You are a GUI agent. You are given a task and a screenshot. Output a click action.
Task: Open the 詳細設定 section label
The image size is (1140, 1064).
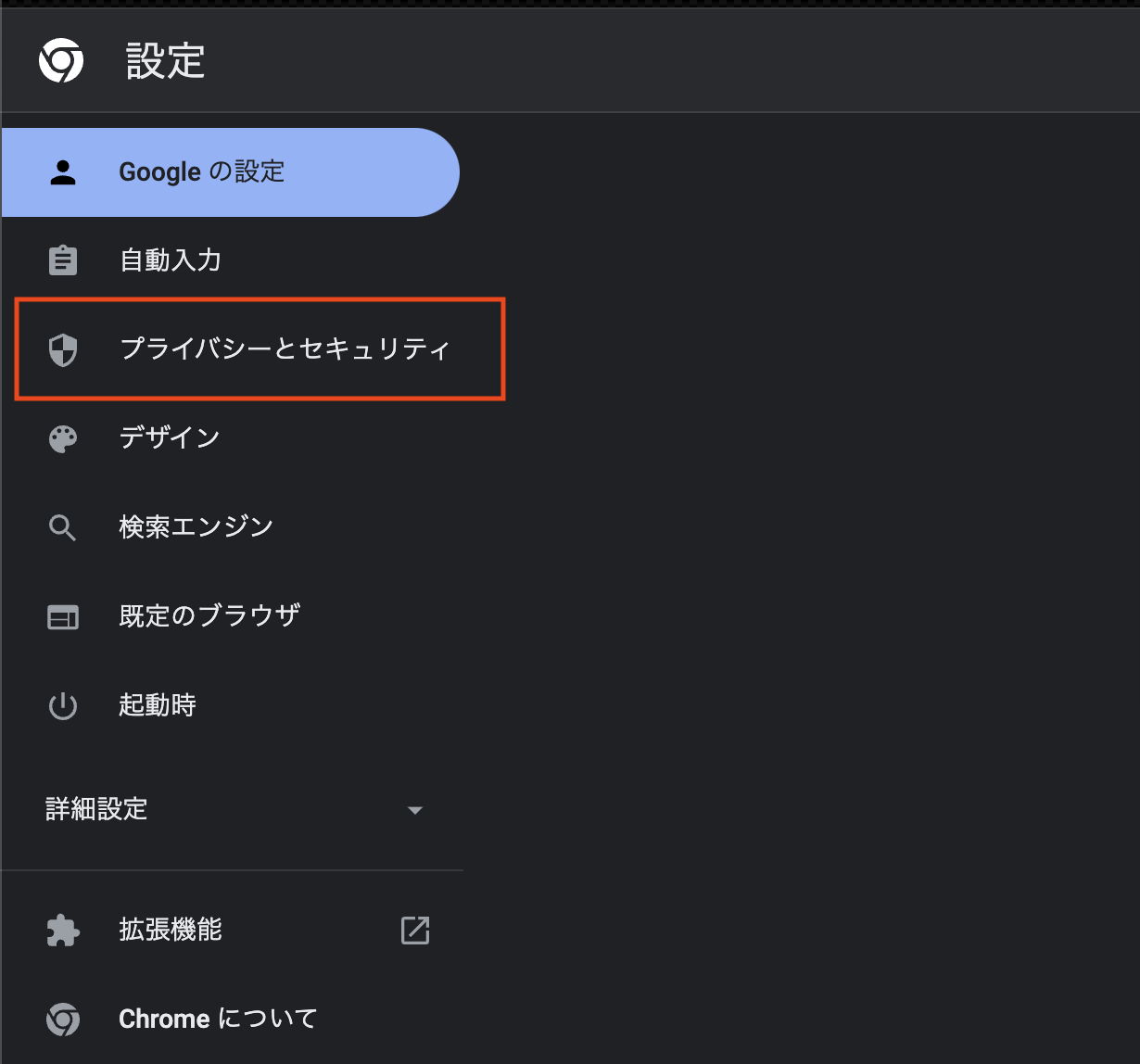click(96, 809)
